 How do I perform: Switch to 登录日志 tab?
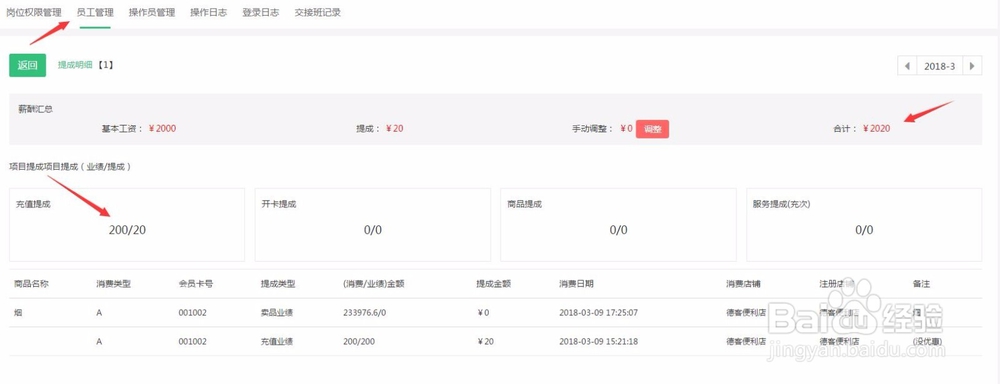tap(260, 13)
